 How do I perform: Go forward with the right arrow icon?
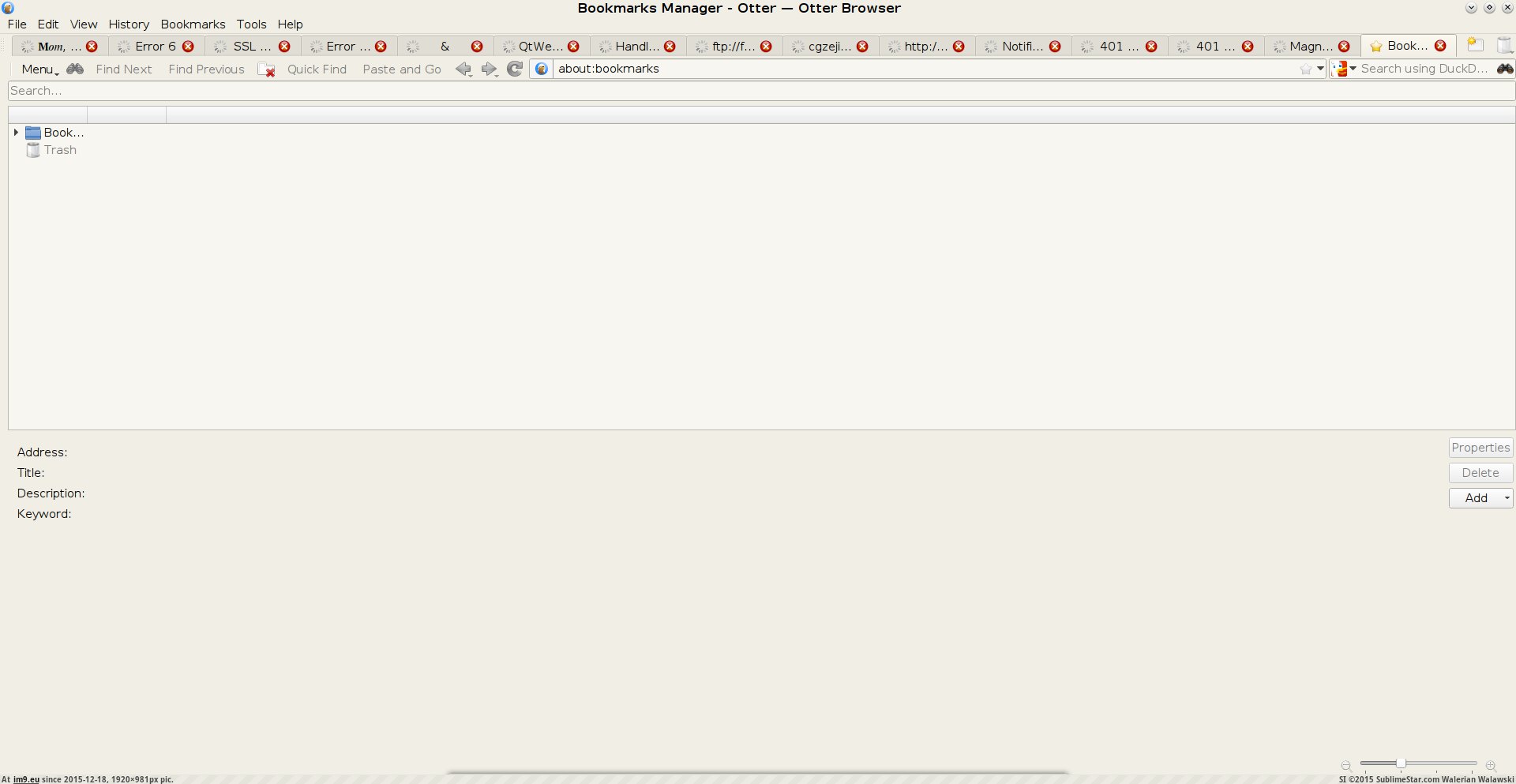[x=490, y=69]
